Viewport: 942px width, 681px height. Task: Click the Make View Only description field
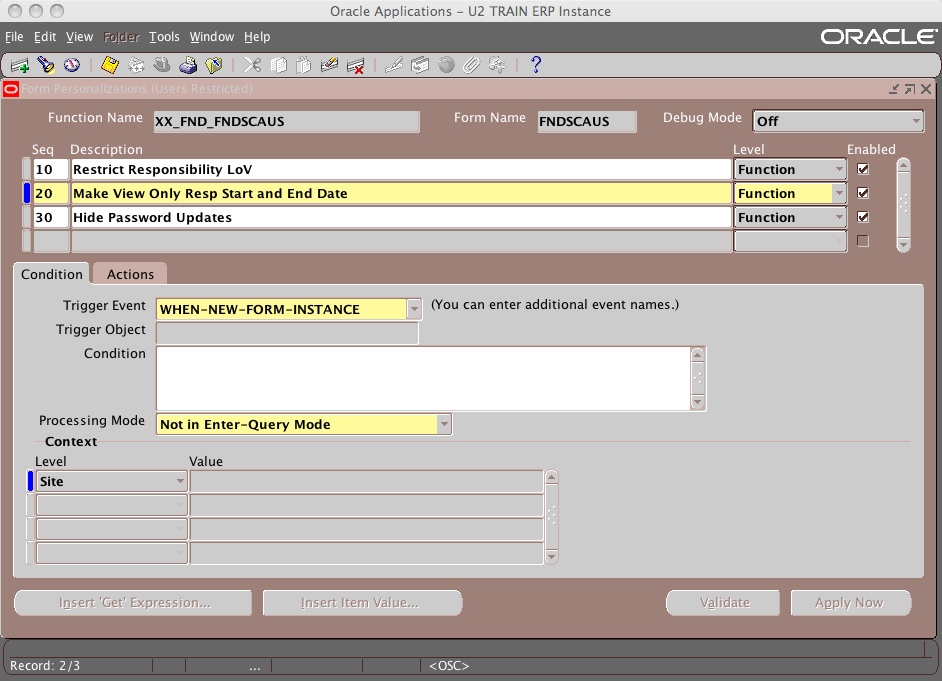point(401,193)
